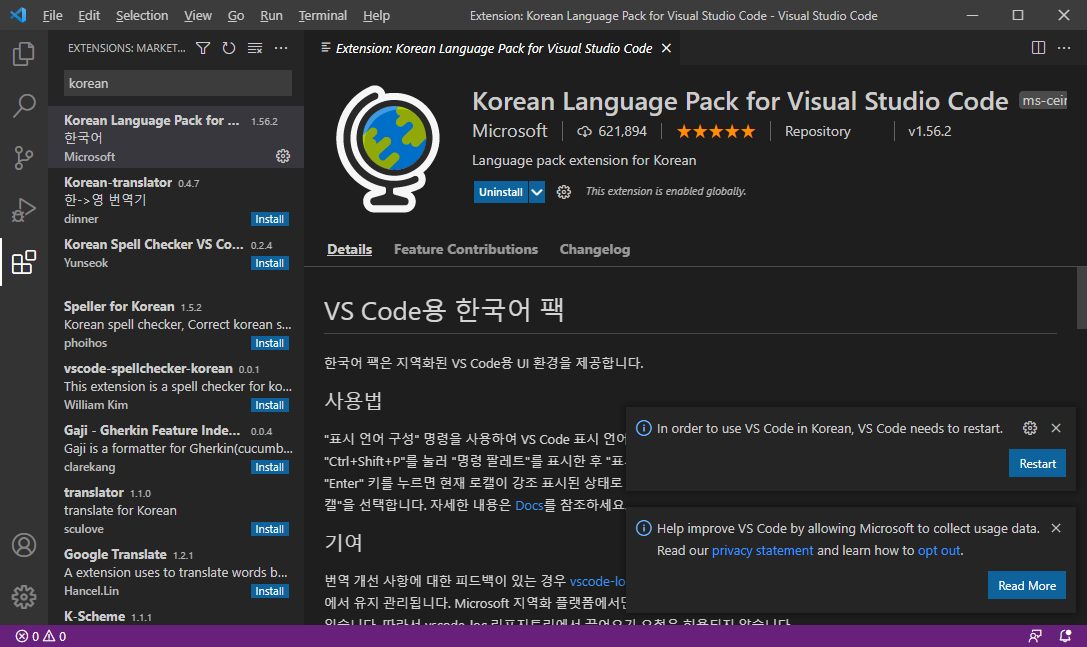This screenshot has height=647, width=1087.
Task: Open the Accounts menu icon
Action: point(24,545)
